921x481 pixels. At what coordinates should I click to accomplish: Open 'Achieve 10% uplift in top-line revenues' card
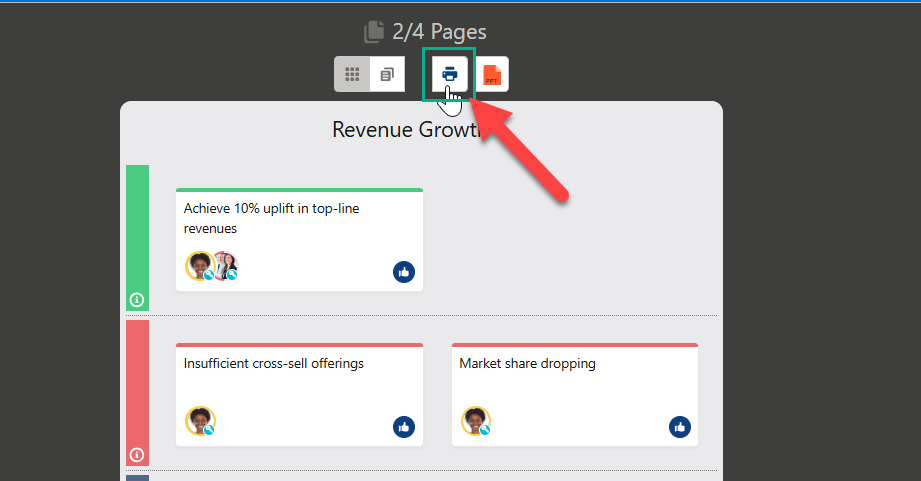[x=271, y=218]
